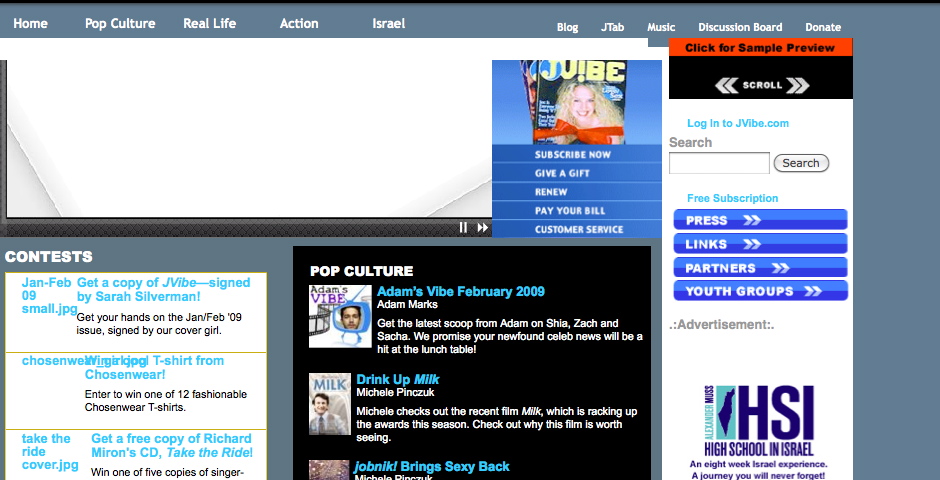This screenshot has height=480, width=940.
Task: Click the JVibe magazine cover image
Action: pos(579,102)
